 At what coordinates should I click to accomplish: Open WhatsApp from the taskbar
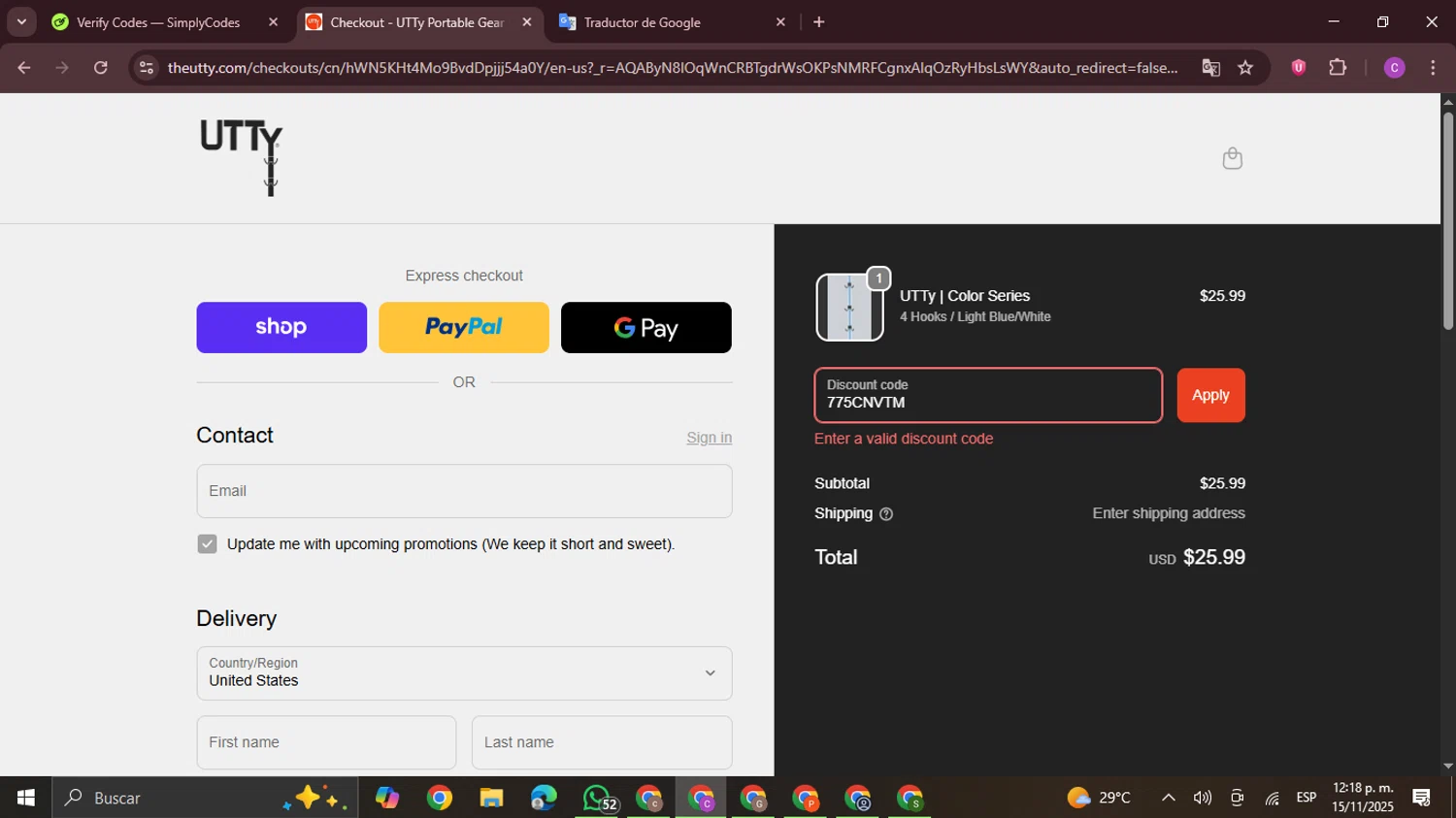pyautogui.click(x=599, y=798)
